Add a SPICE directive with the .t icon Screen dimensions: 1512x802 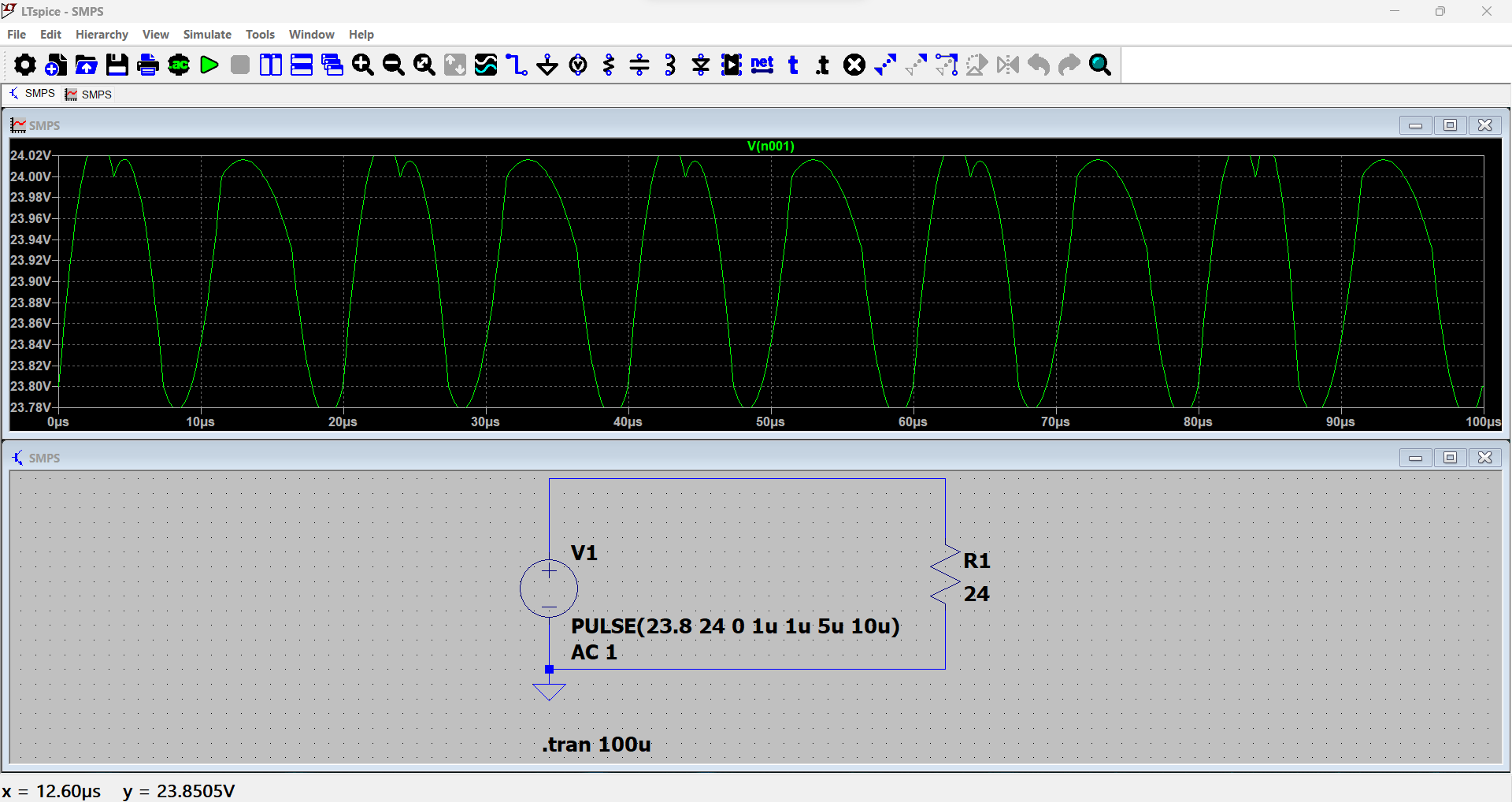[x=823, y=65]
